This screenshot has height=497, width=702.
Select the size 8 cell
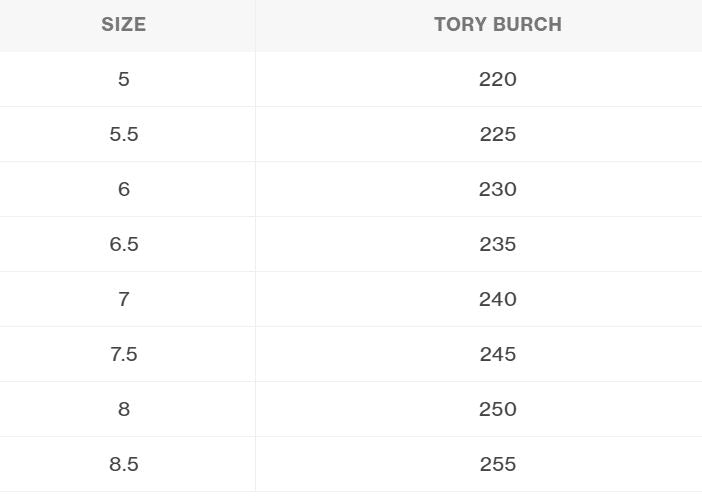(x=124, y=409)
